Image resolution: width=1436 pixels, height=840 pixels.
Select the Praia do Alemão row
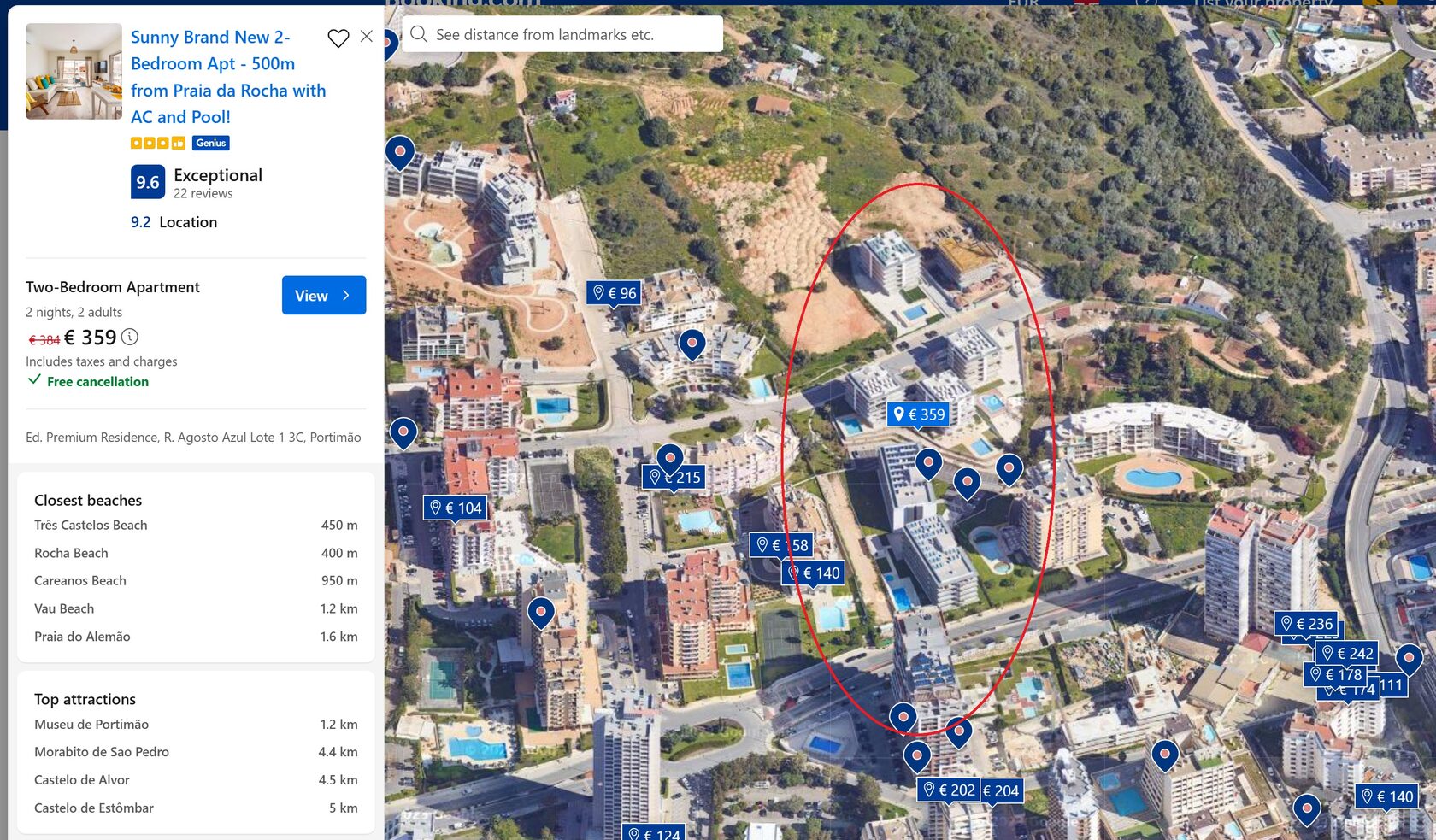pos(196,637)
